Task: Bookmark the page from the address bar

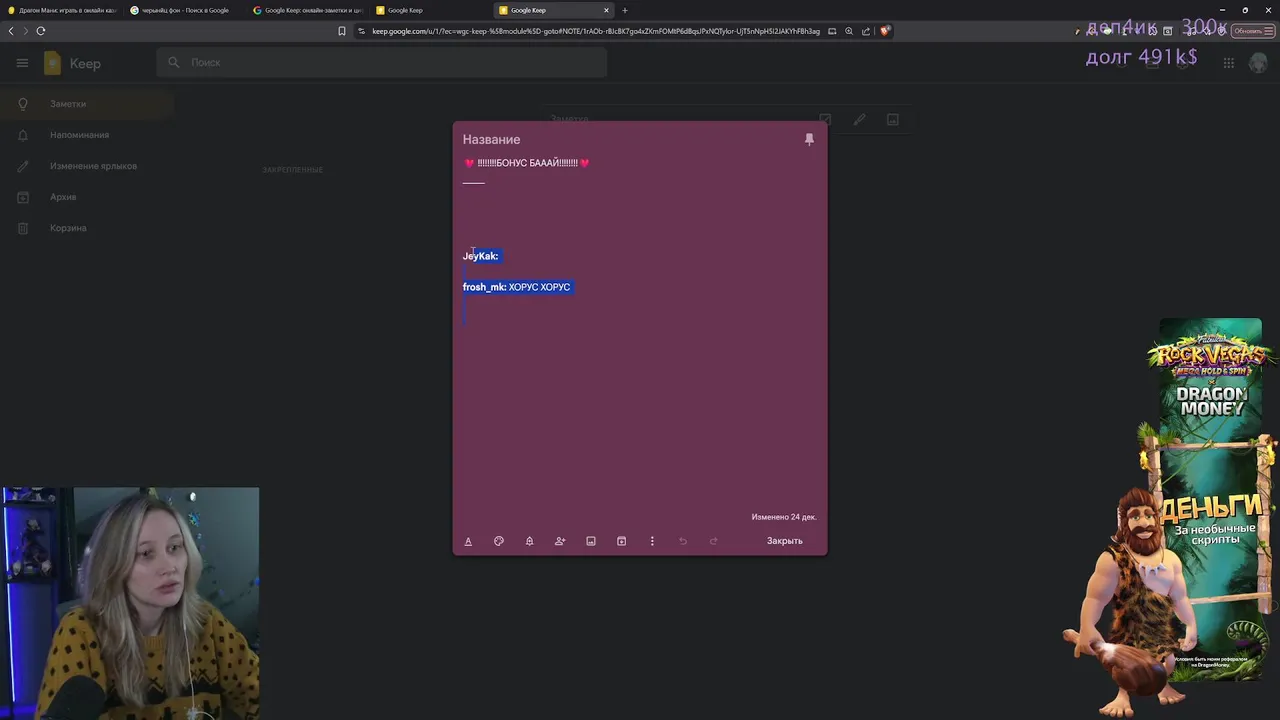Action: (x=342, y=31)
